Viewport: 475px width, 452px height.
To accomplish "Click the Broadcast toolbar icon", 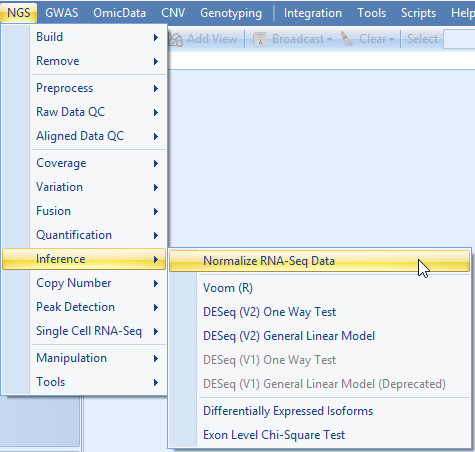I will click(260, 39).
